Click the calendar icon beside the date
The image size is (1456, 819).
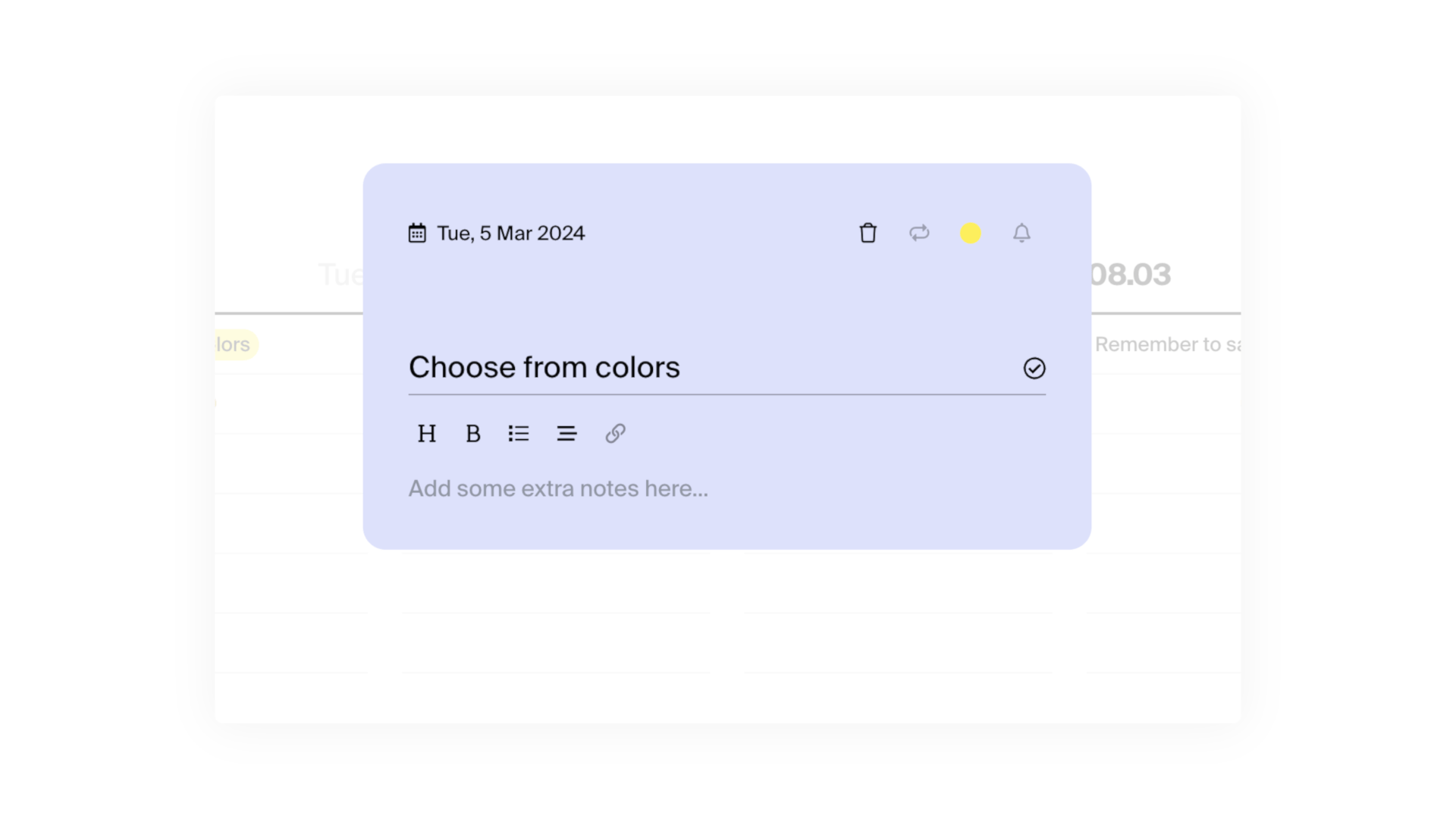[x=417, y=233]
